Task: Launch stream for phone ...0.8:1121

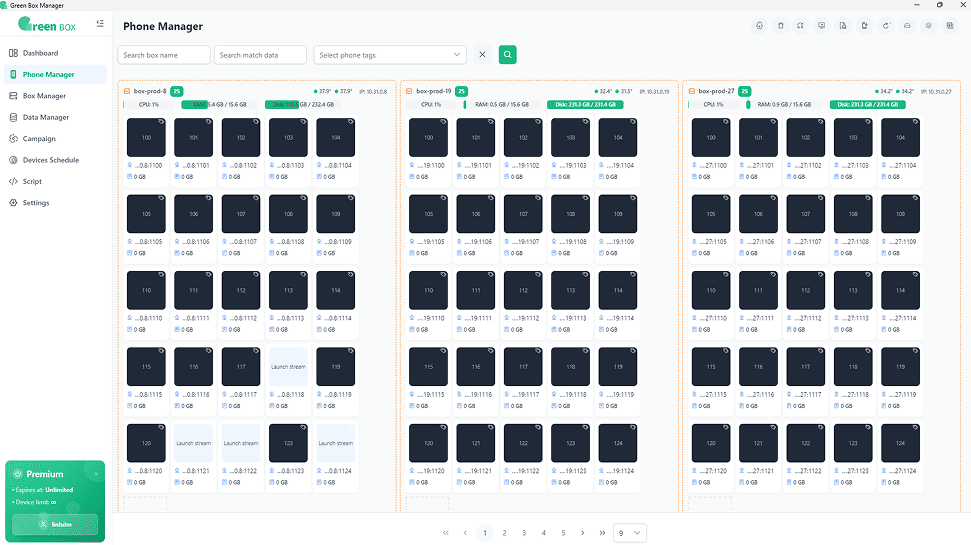Action: tap(193, 443)
